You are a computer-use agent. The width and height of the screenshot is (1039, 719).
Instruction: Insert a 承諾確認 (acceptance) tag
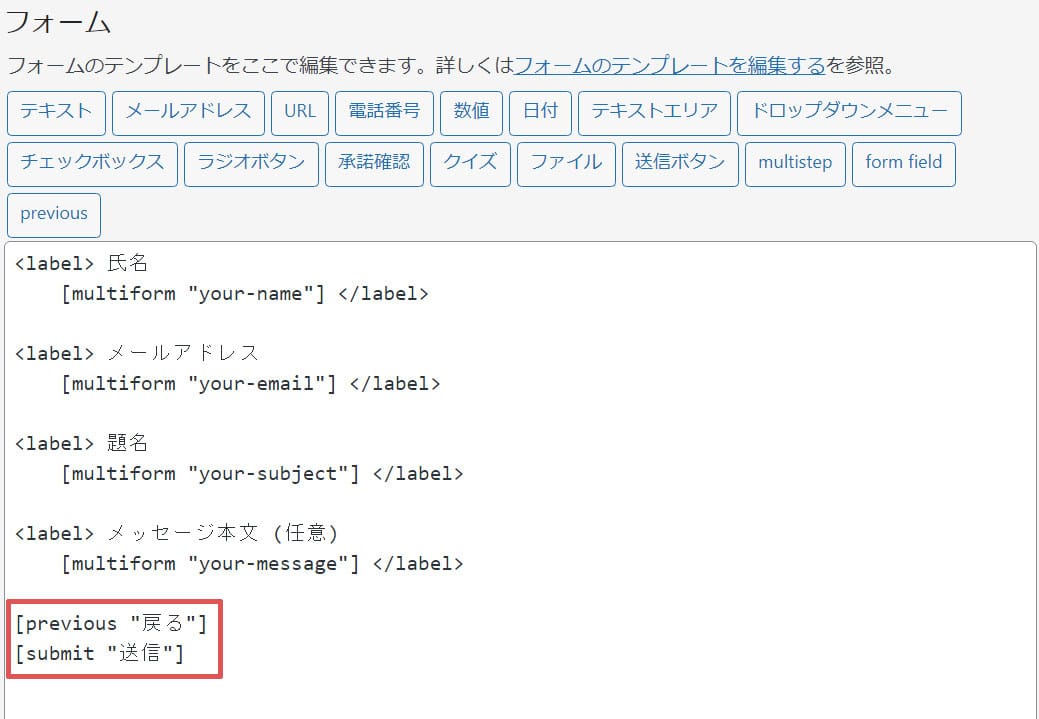coord(374,163)
